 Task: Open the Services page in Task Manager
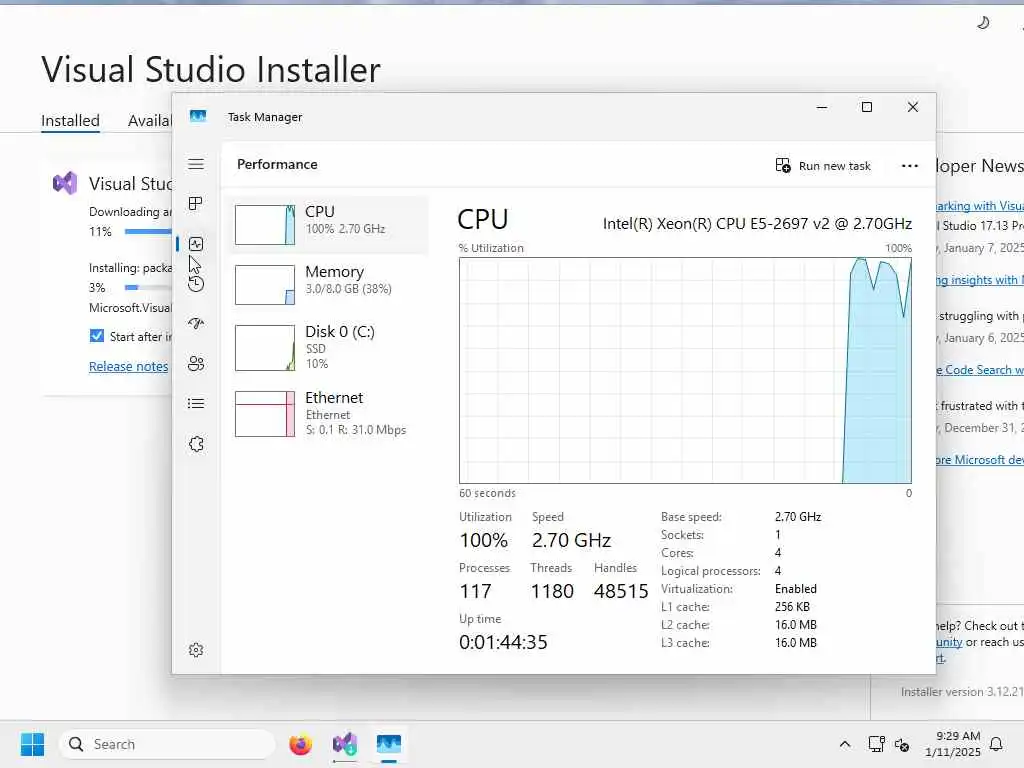click(x=196, y=444)
